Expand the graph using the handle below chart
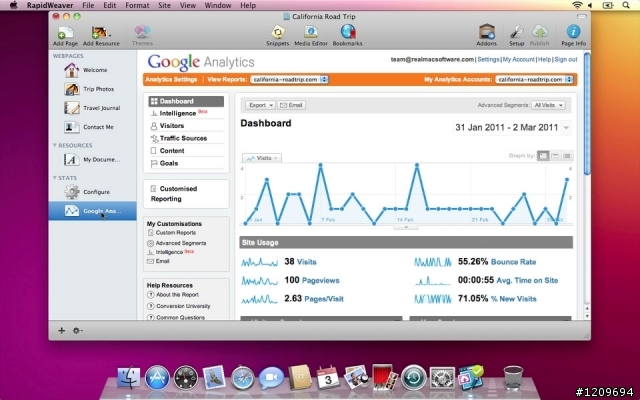The width and height of the screenshot is (640, 400). [x=406, y=227]
